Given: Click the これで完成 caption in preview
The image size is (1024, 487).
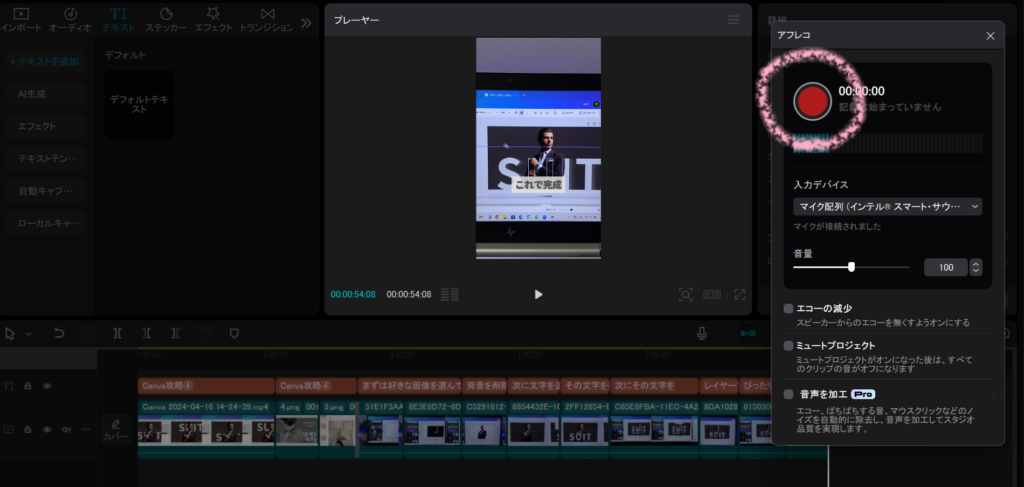Looking at the screenshot, I should pos(538,185).
